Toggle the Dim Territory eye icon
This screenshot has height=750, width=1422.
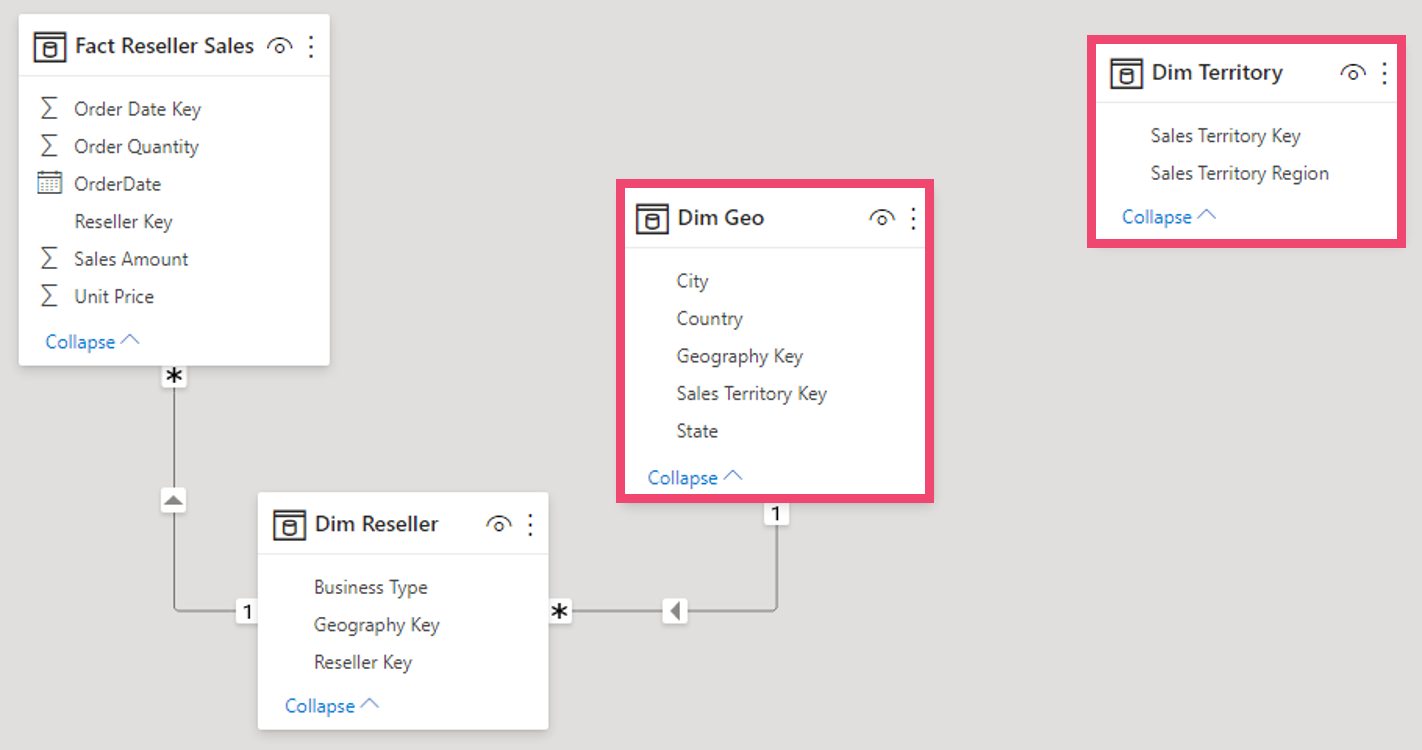click(x=1353, y=72)
